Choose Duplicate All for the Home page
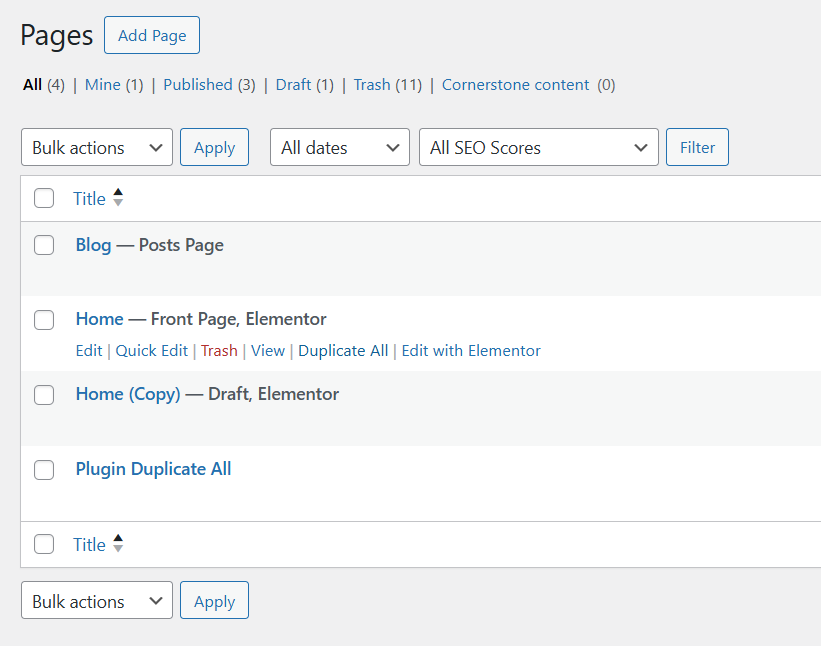The image size is (821, 646). pyautogui.click(x=343, y=350)
